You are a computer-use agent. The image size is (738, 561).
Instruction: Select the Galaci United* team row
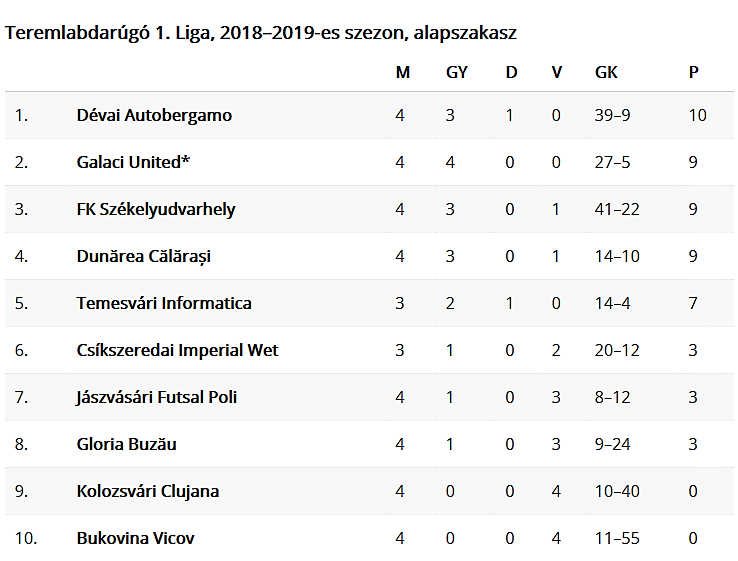369,162
